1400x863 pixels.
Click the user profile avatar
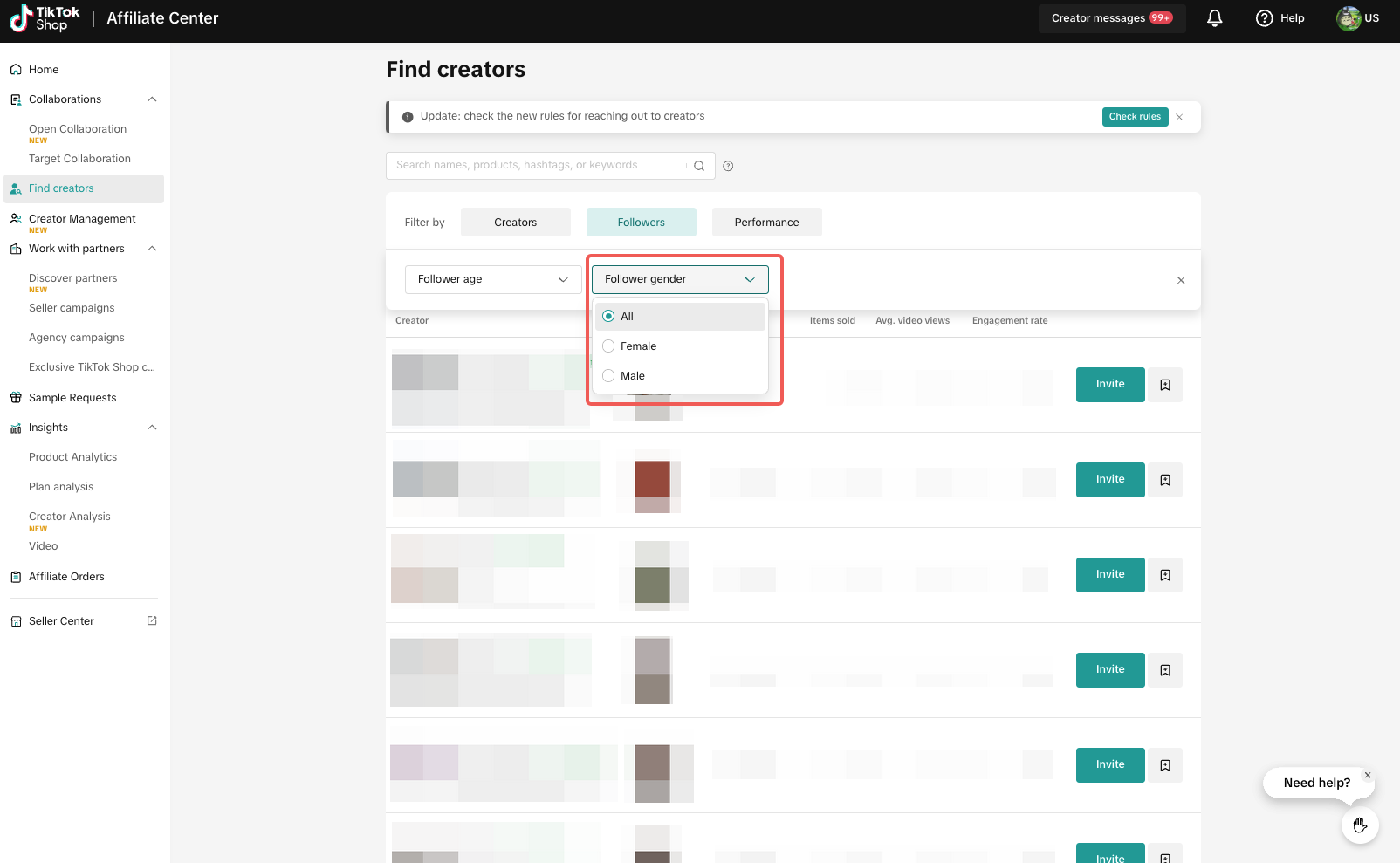1348,18
